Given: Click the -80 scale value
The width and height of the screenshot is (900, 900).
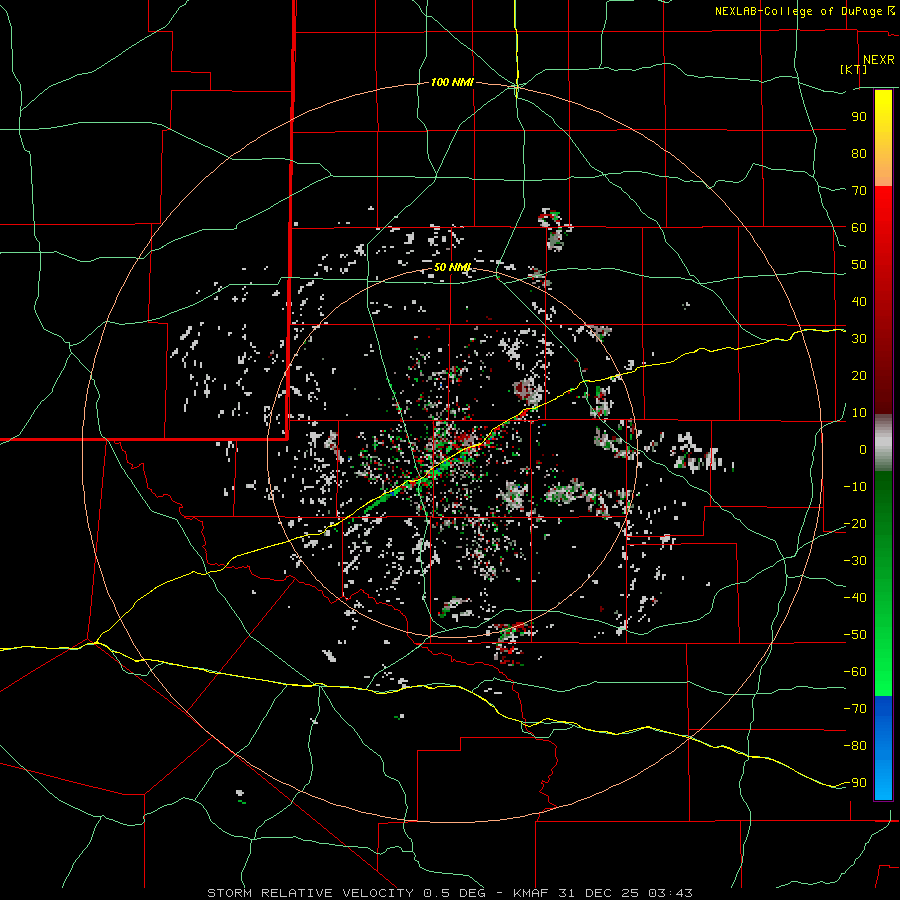Looking at the screenshot, I should click(x=855, y=746).
